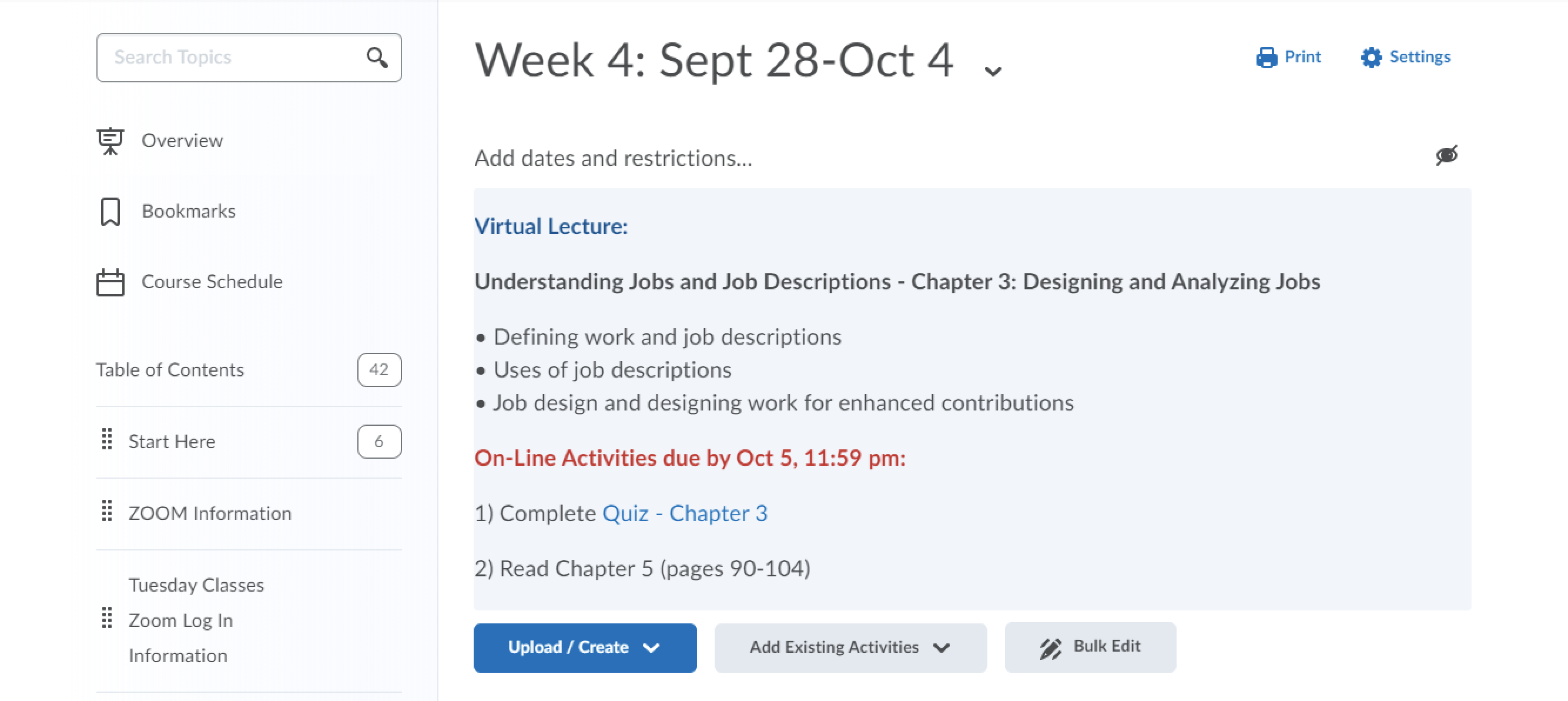Click the Bookmarks ribbon icon
This screenshot has height=701, width=1568.
110,211
